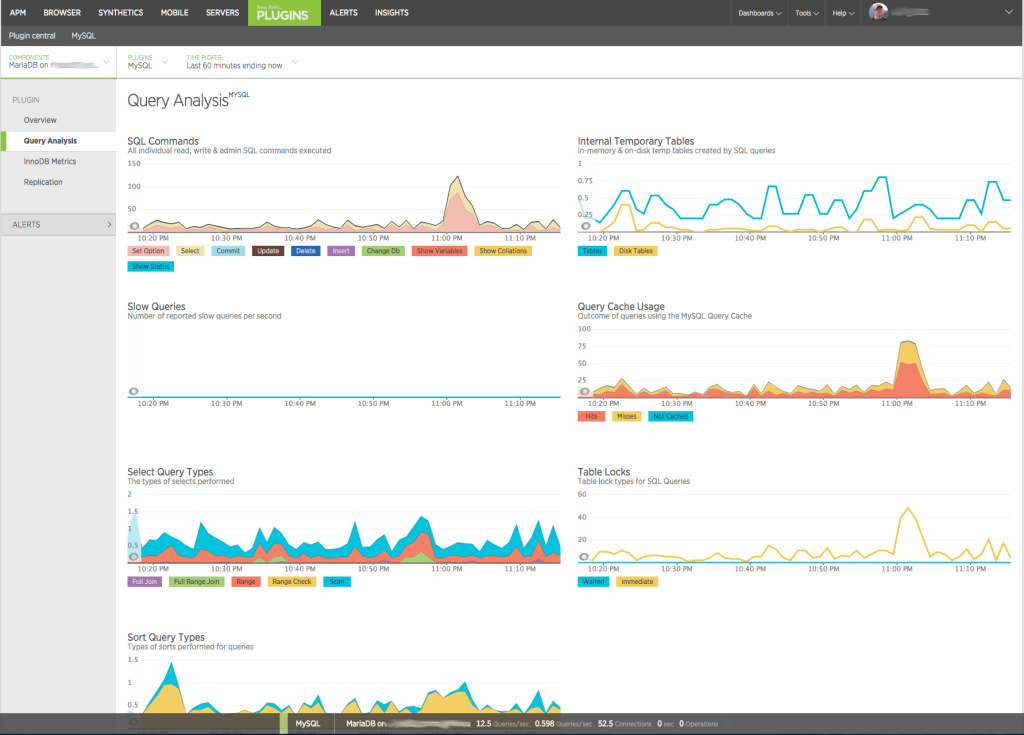Screen dimensions: 1024x735
Task: Open Replication in the sidebar
Action: (43, 182)
